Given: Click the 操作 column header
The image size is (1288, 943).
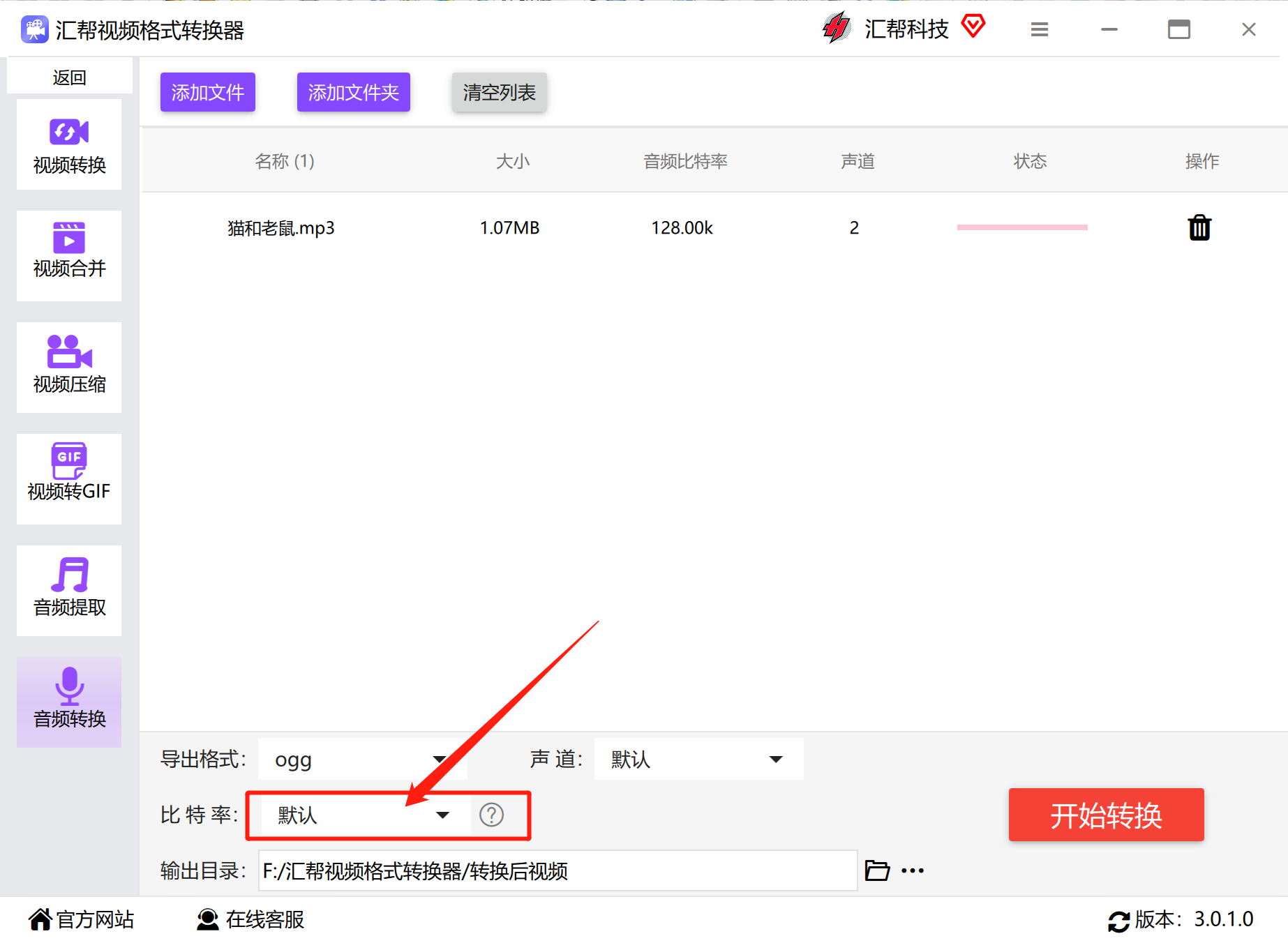Looking at the screenshot, I should click(x=1202, y=161).
